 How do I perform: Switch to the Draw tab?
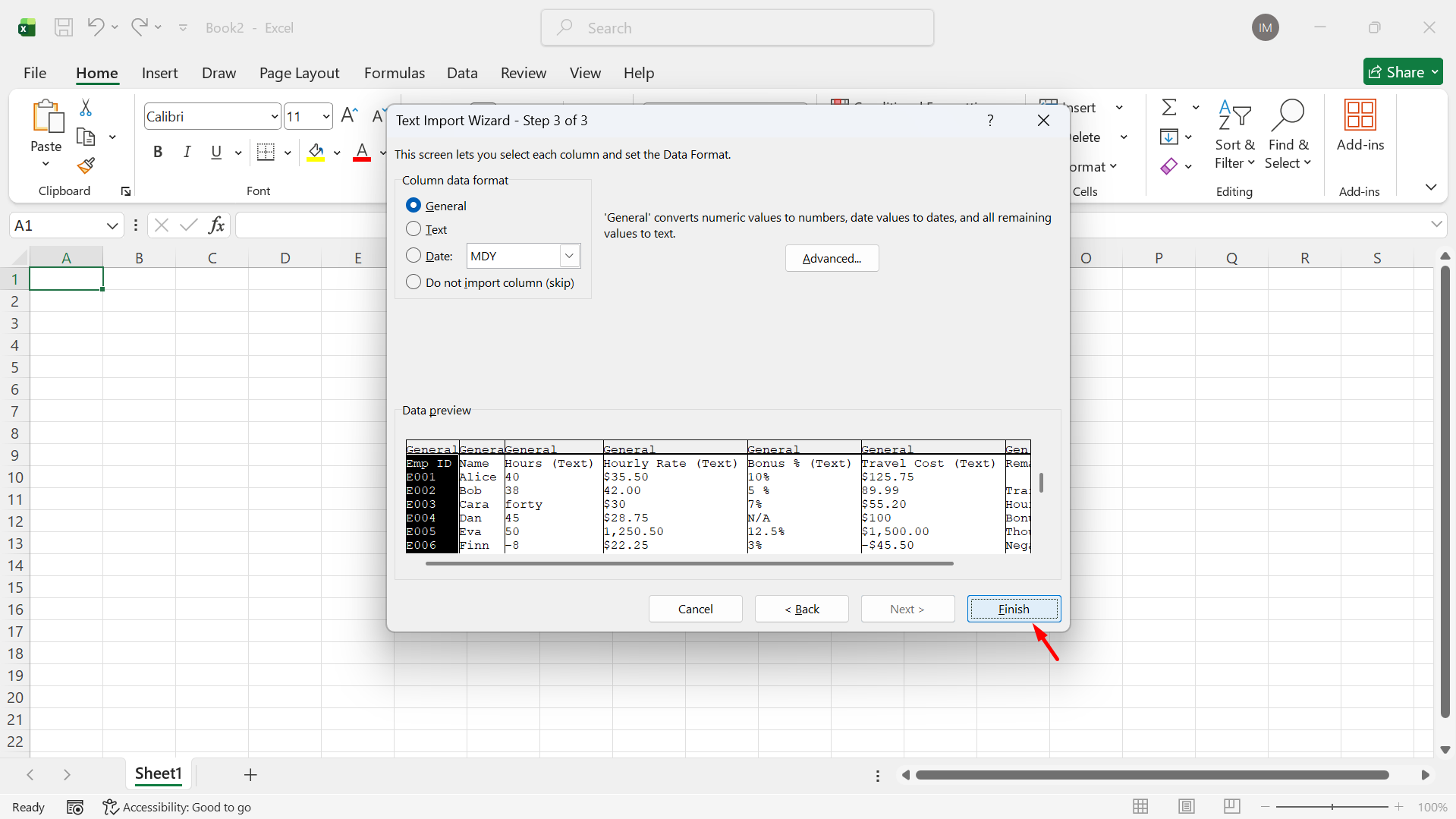(x=219, y=73)
